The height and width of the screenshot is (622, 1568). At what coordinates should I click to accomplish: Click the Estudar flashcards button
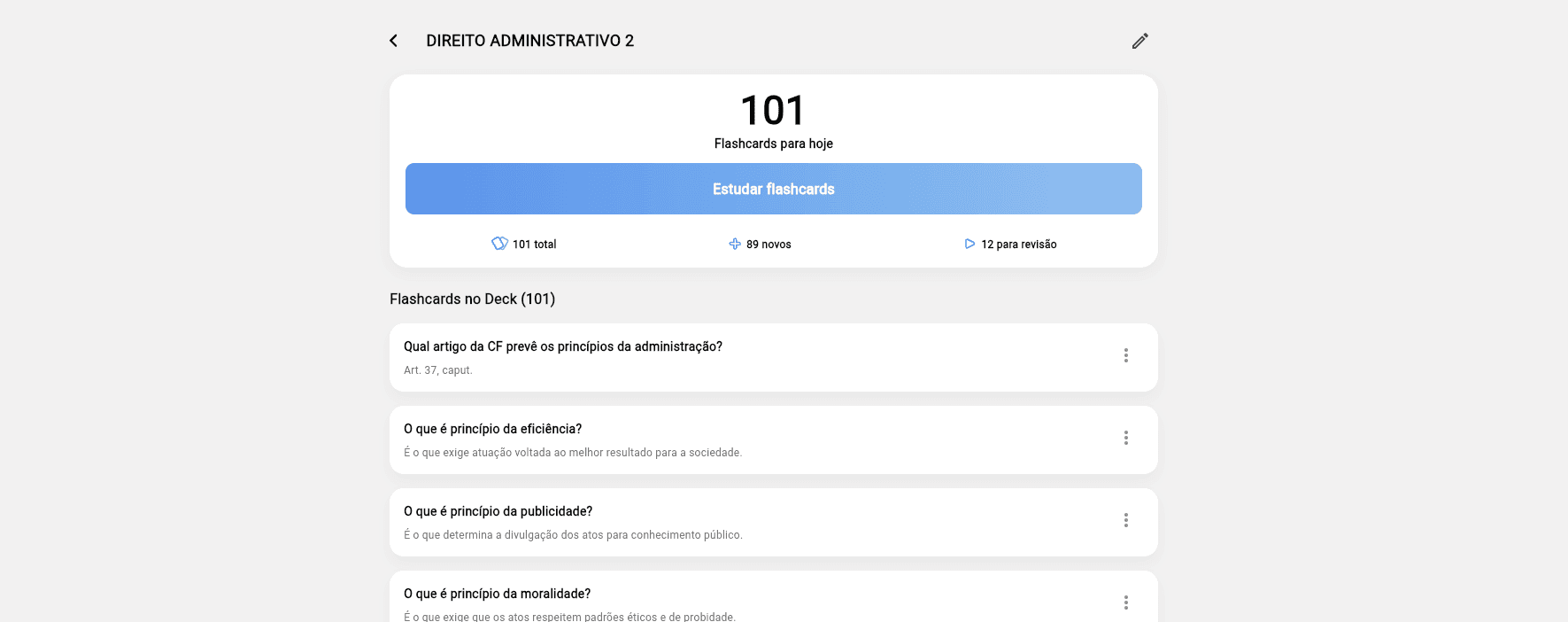(x=774, y=189)
